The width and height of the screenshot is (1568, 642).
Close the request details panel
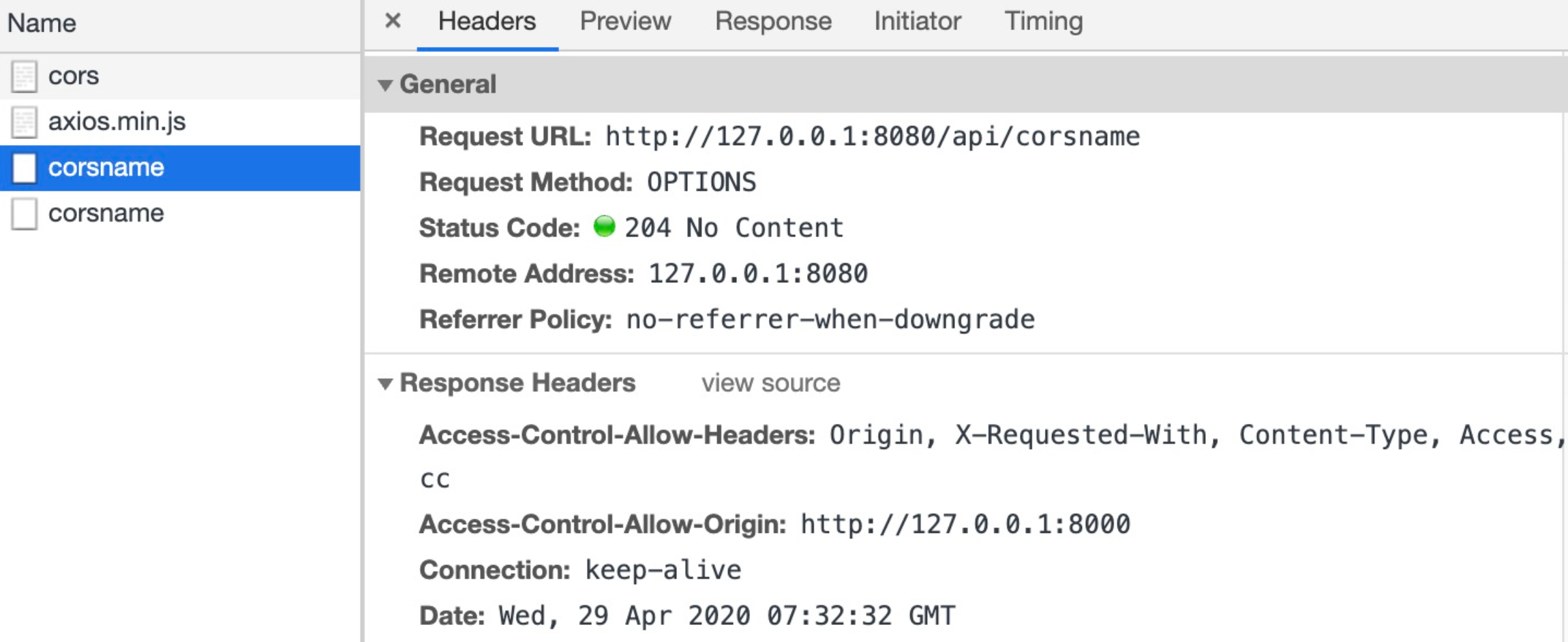(x=393, y=21)
